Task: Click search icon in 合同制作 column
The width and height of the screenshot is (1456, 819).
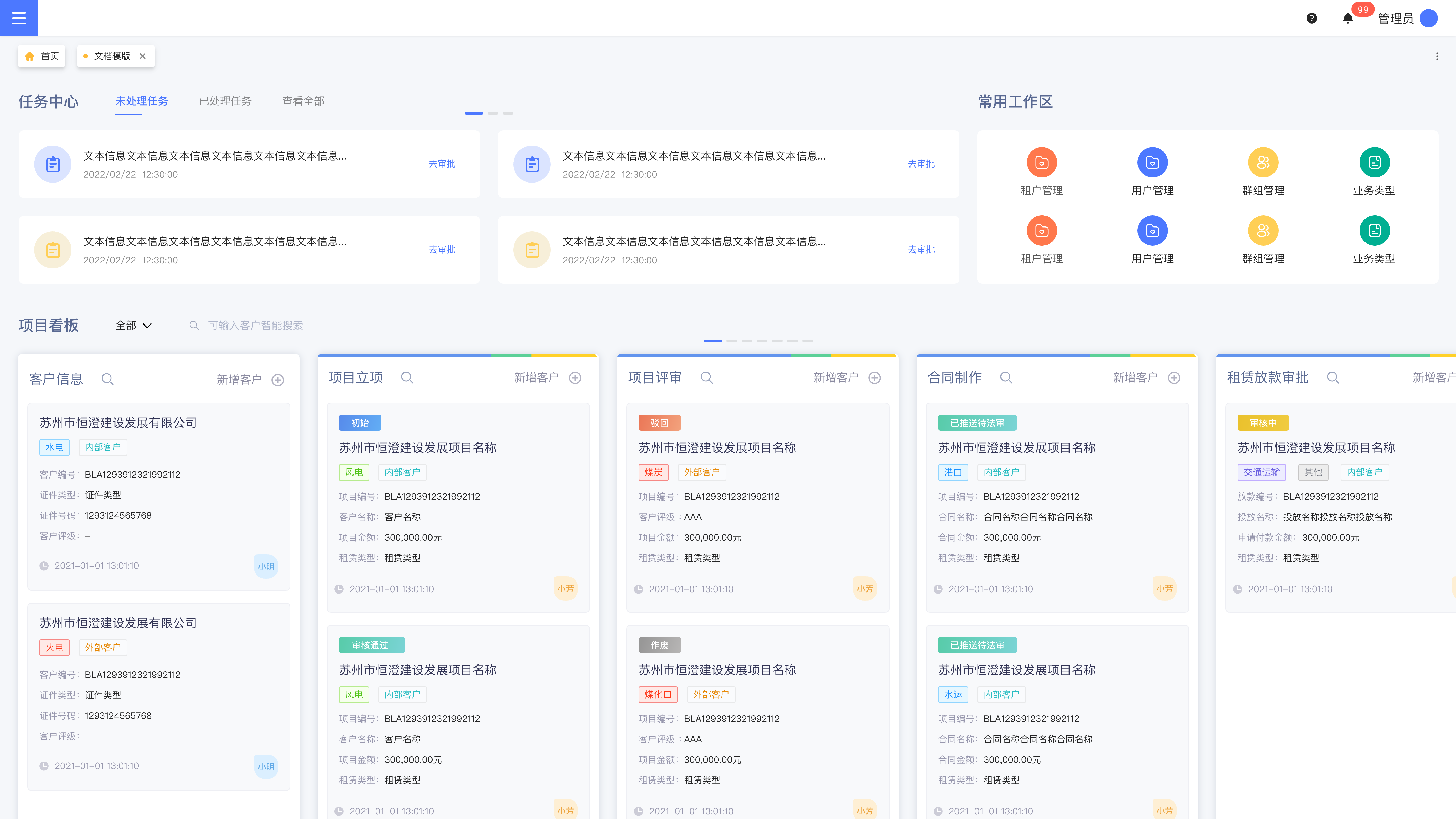Action: (1006, 378)
